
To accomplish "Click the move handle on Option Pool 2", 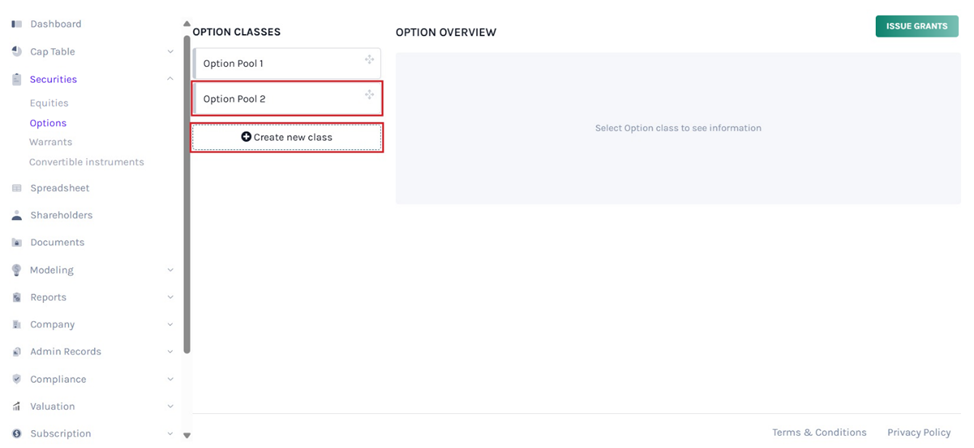I will 369,94.
